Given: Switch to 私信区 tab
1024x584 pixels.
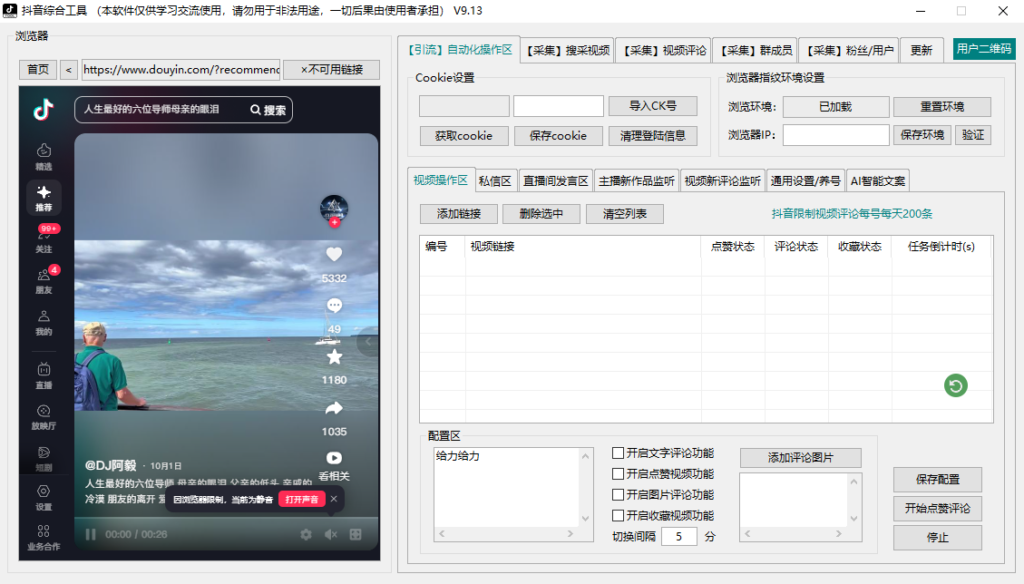Looking at the screenshot, I should click(x=494, y=181).
